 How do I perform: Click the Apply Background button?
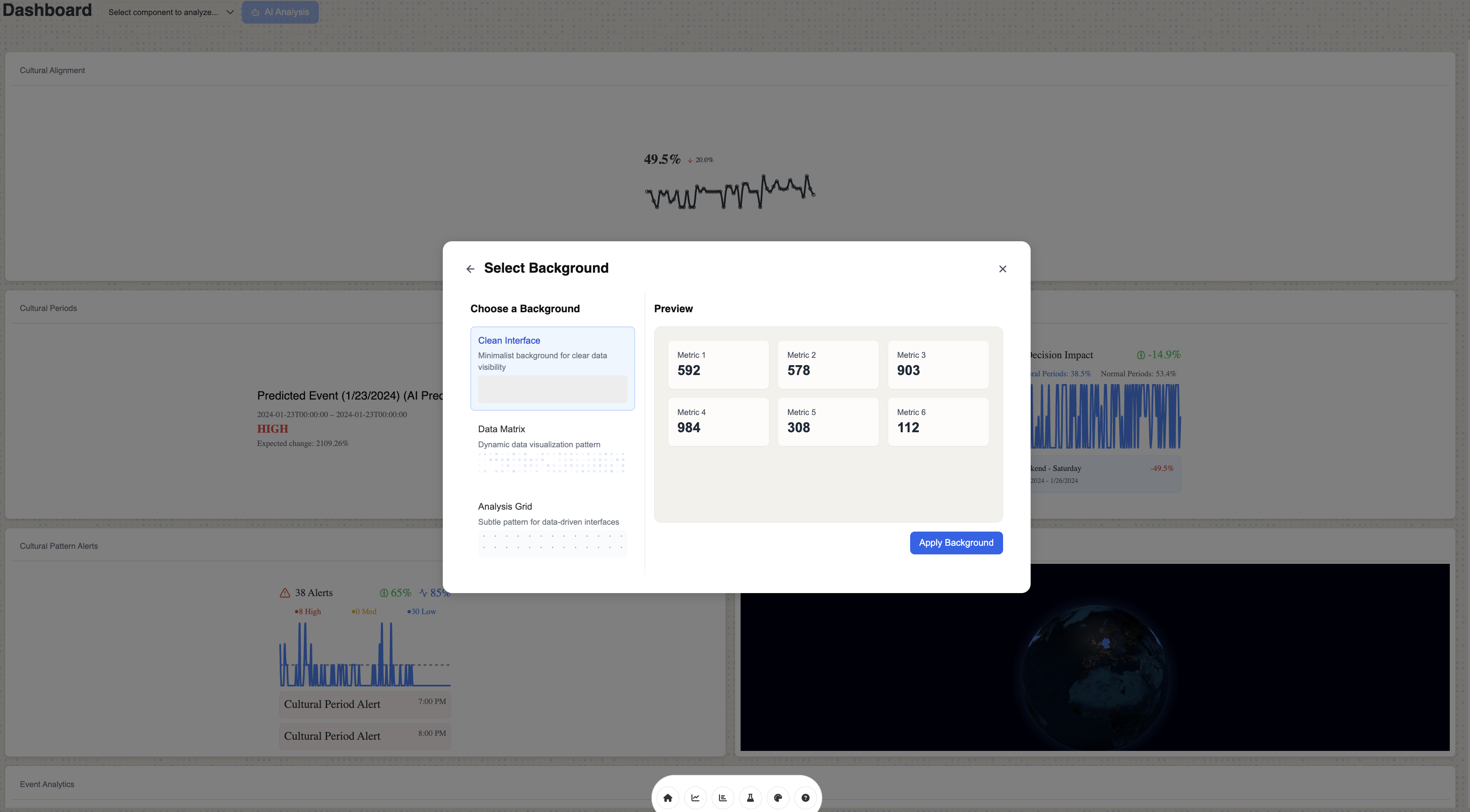[956, 543]
